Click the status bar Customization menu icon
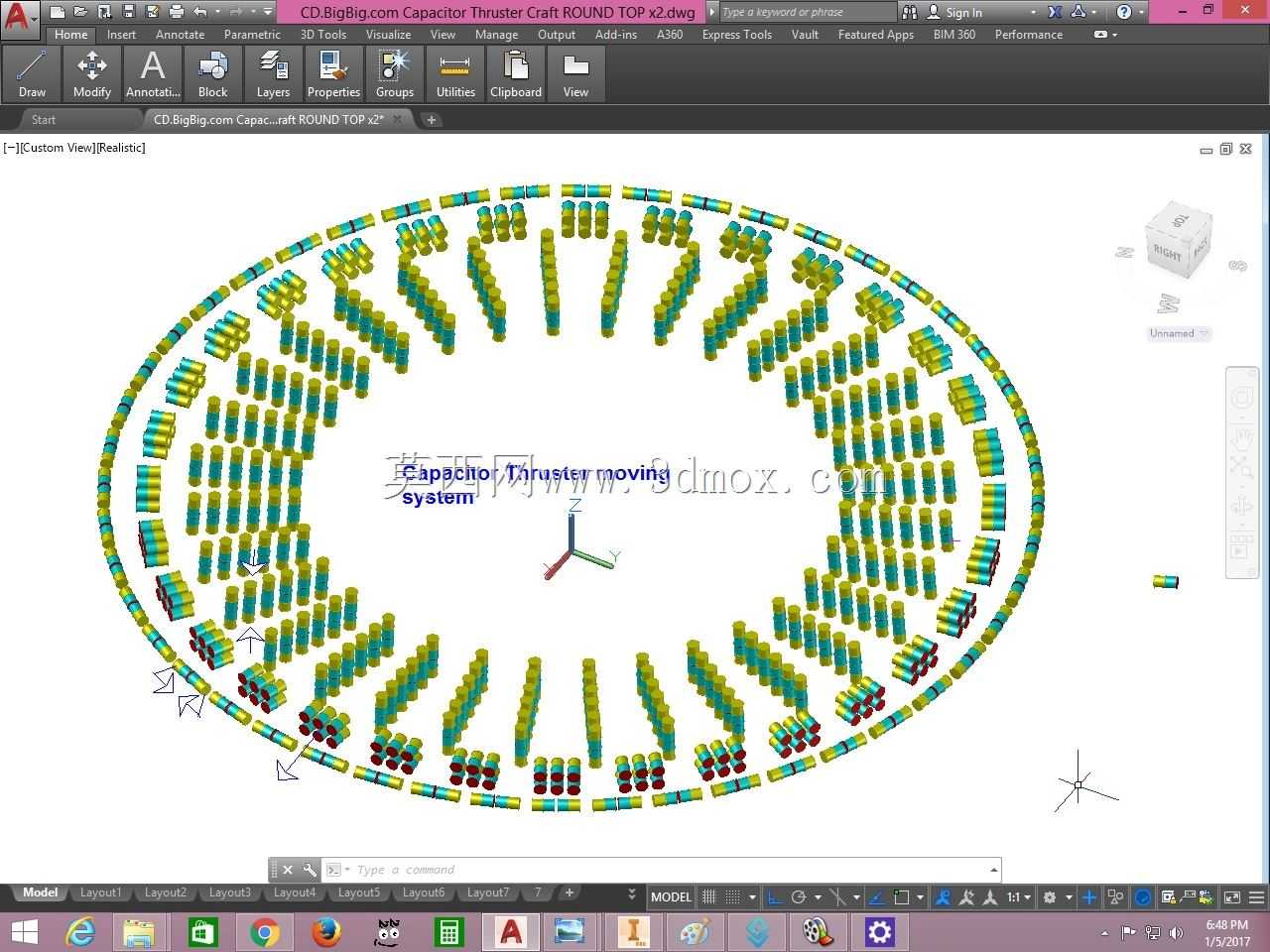This screenshot has height=952, width=1270. (1258, 897)
